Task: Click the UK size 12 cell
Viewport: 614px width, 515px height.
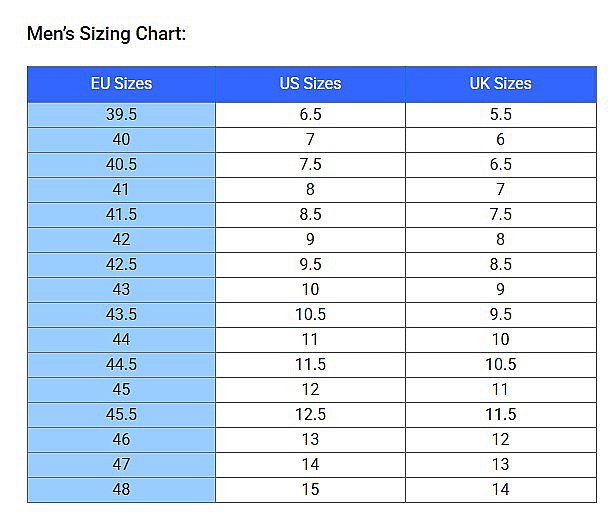Action: coord(501,440)
